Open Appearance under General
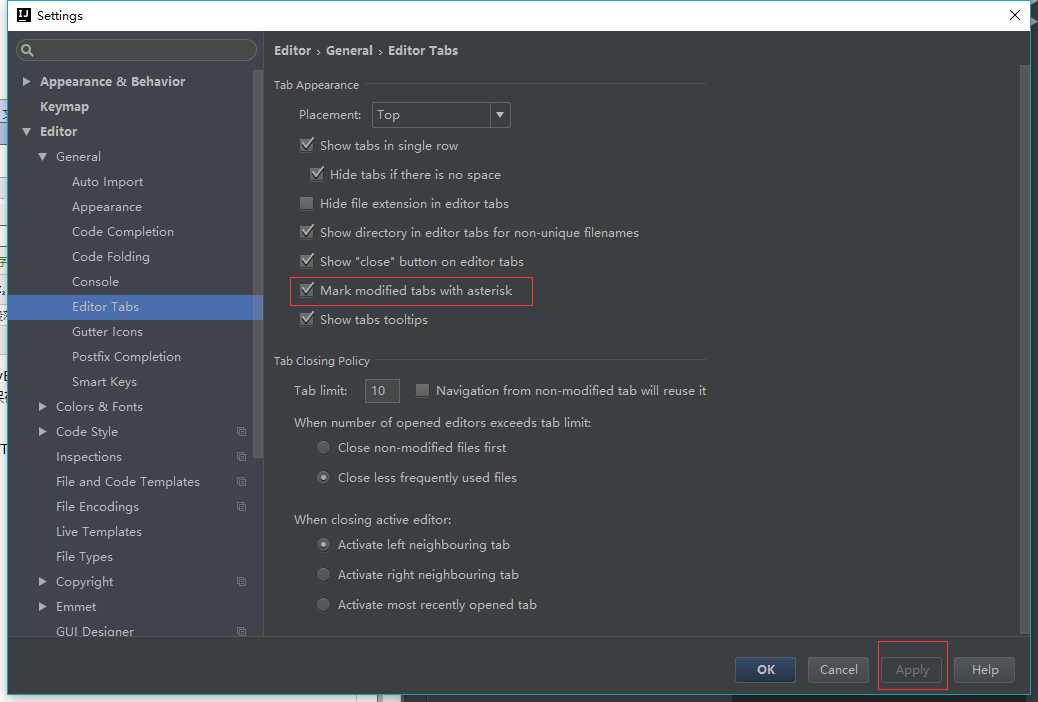 [x=107, y=207]
